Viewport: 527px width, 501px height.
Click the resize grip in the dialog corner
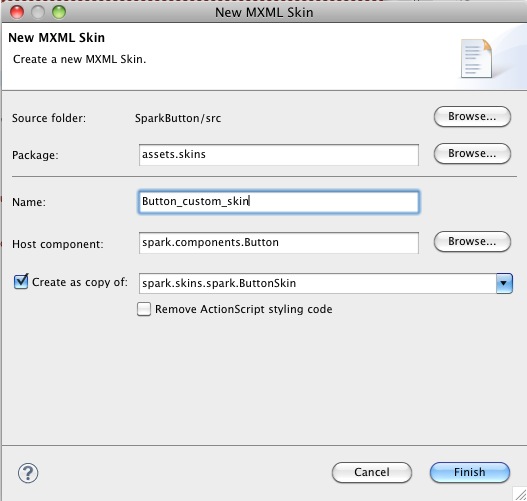[520, 494]
